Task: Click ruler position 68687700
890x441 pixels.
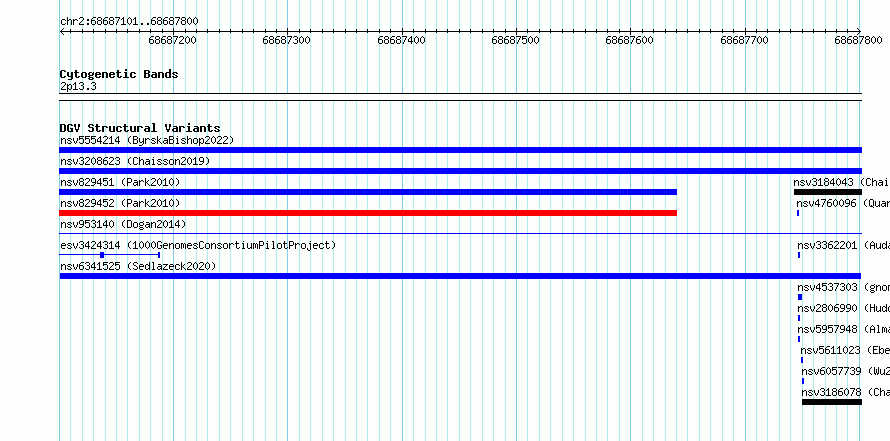Action: pyautogui.click(x=745, y=40)
